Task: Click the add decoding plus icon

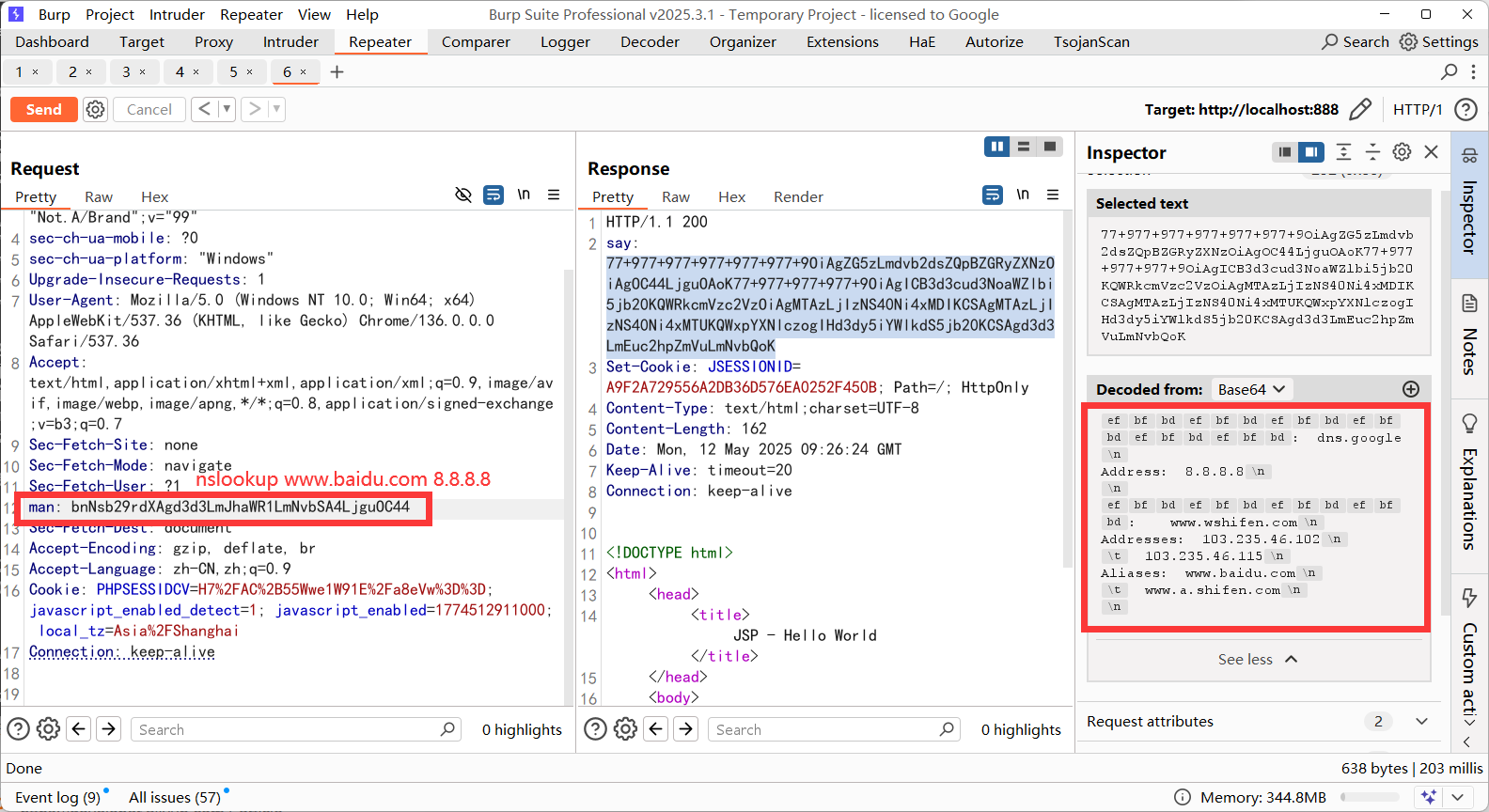Action: tap(1410, 389)
